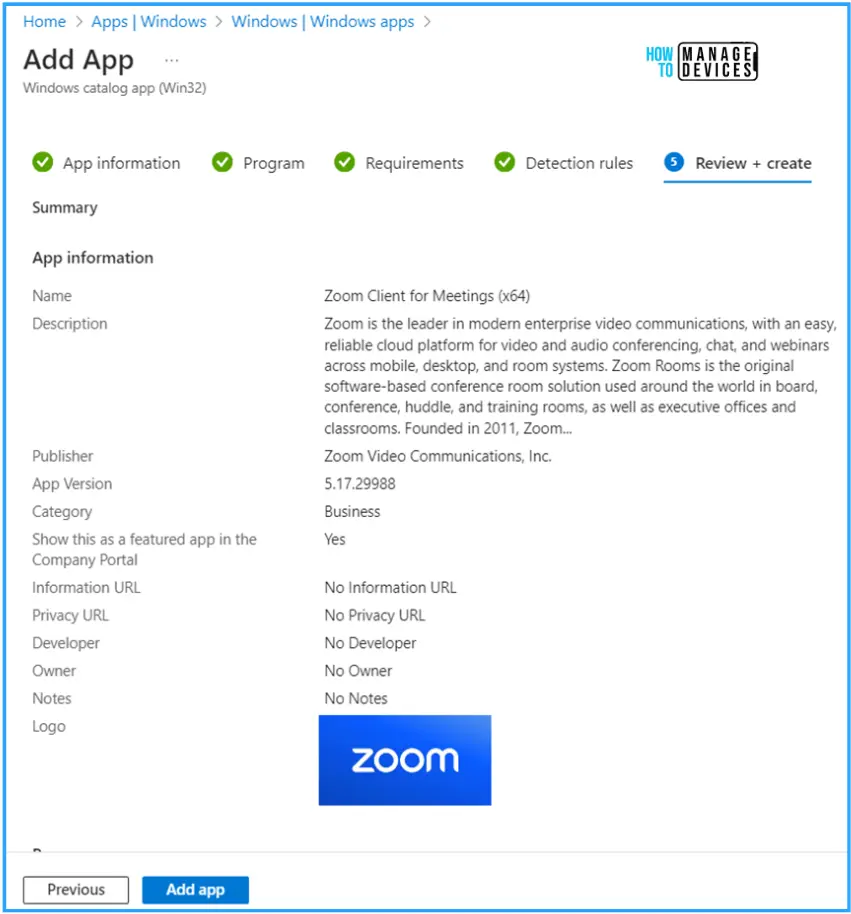Screen dimensions: 851x914
Task: Click the Summary heading
Action: tap(65, 208)
